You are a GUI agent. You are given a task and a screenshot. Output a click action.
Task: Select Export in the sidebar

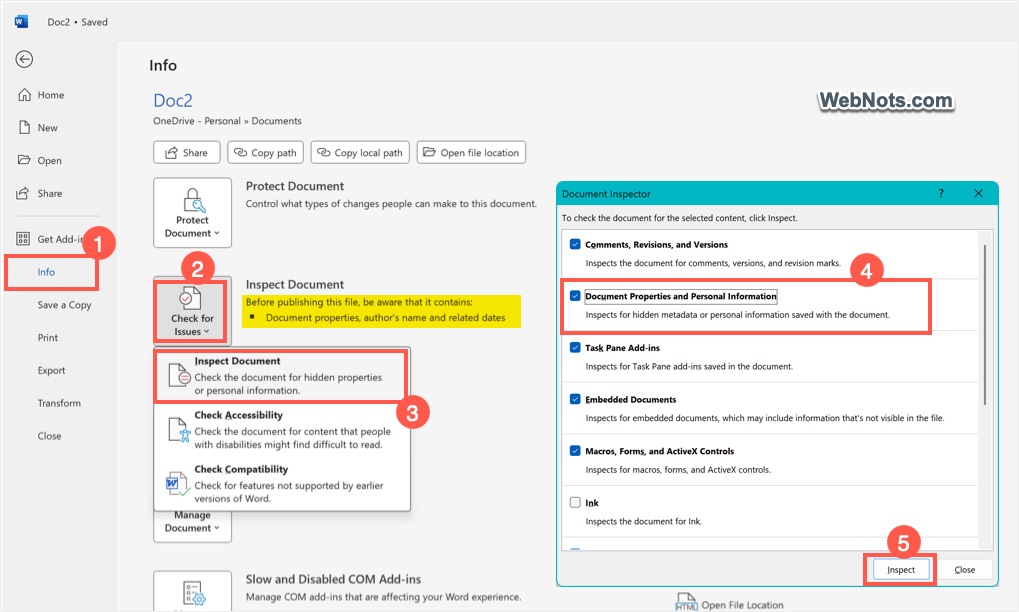click(x=51, y=370)
